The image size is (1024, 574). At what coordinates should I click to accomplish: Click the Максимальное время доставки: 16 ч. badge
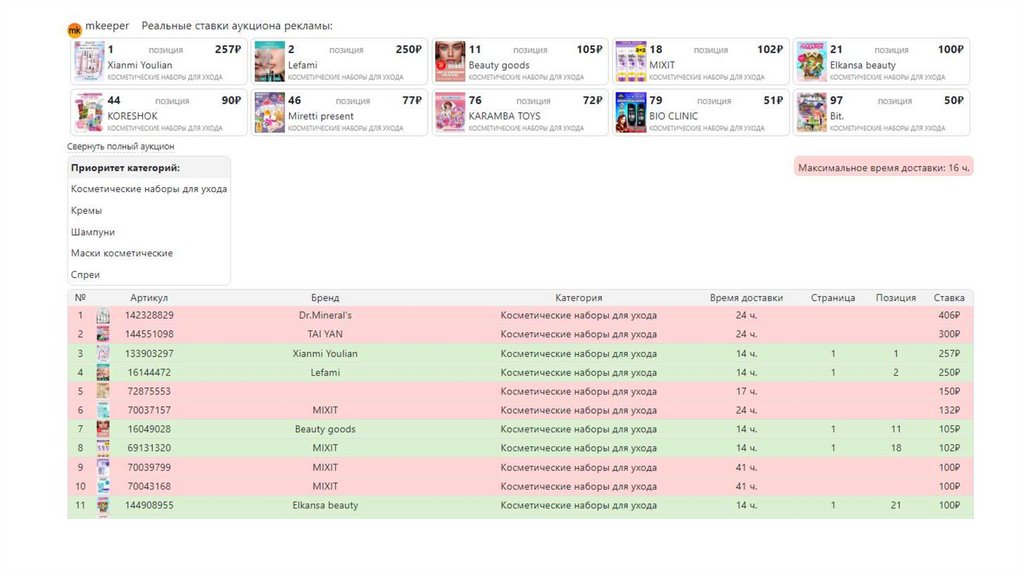pos(884,168)
